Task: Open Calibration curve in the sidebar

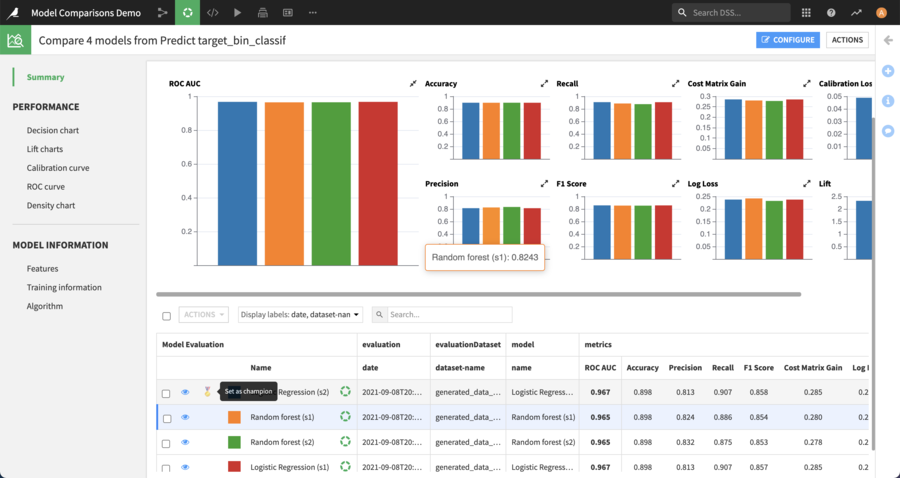Action: coord(58,168)
